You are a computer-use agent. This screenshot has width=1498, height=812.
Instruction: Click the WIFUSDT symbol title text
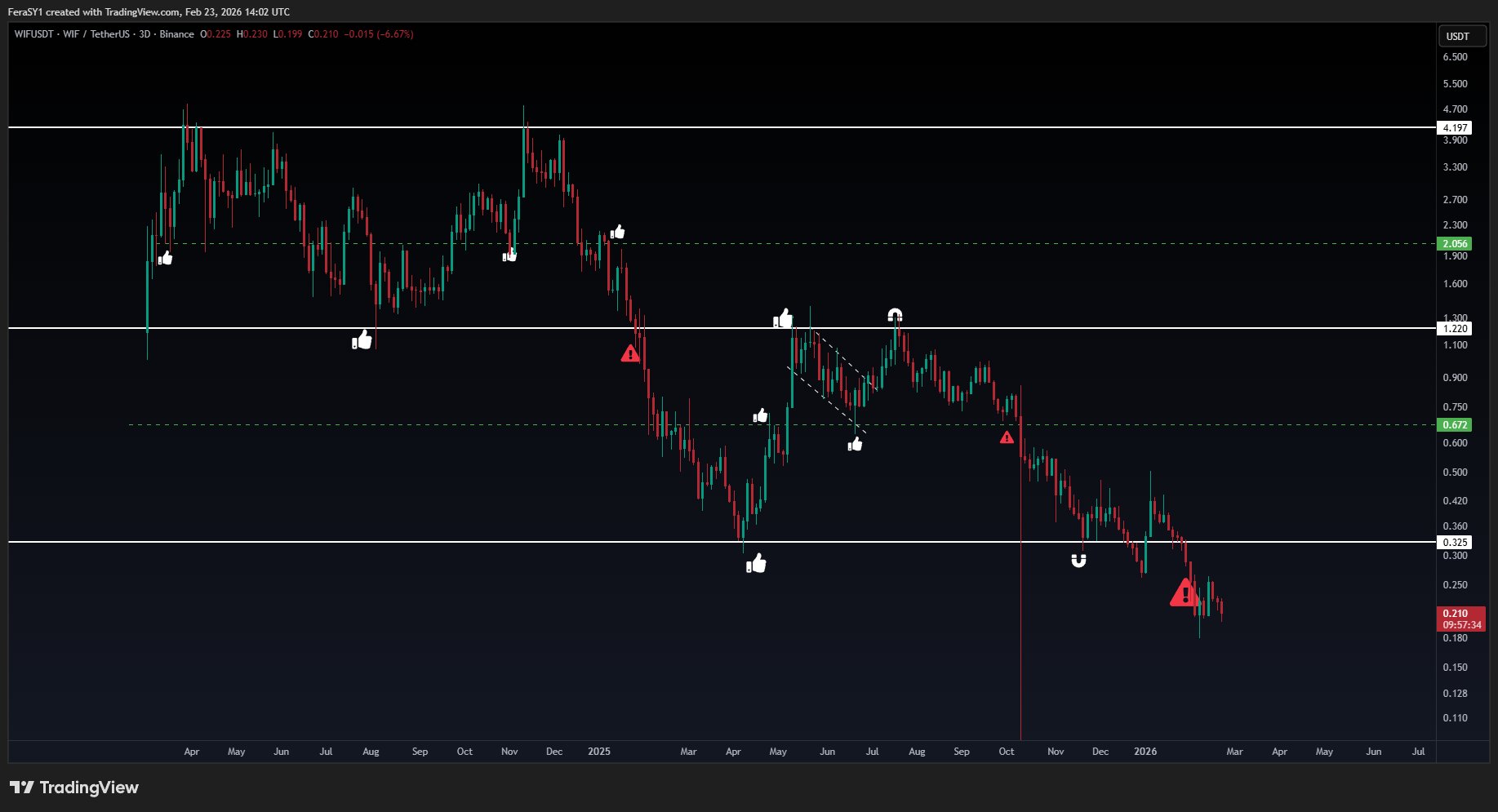[104, 34]
